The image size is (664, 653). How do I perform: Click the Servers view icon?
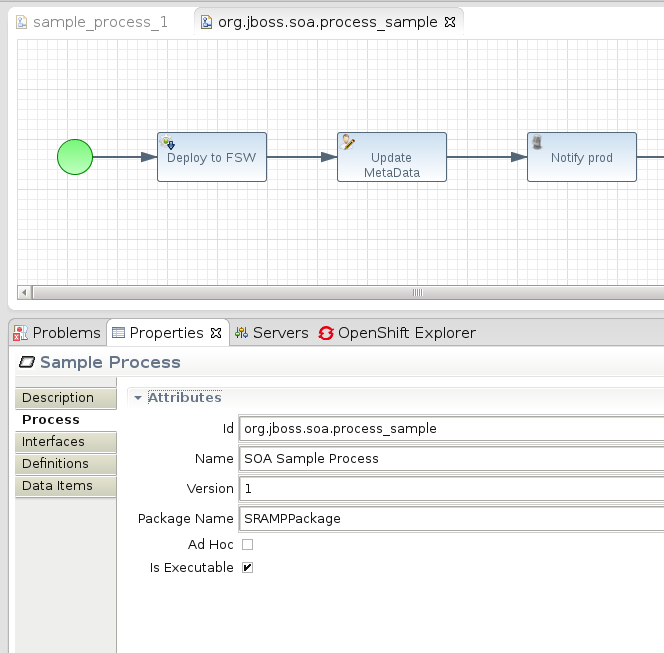(241, 333)
